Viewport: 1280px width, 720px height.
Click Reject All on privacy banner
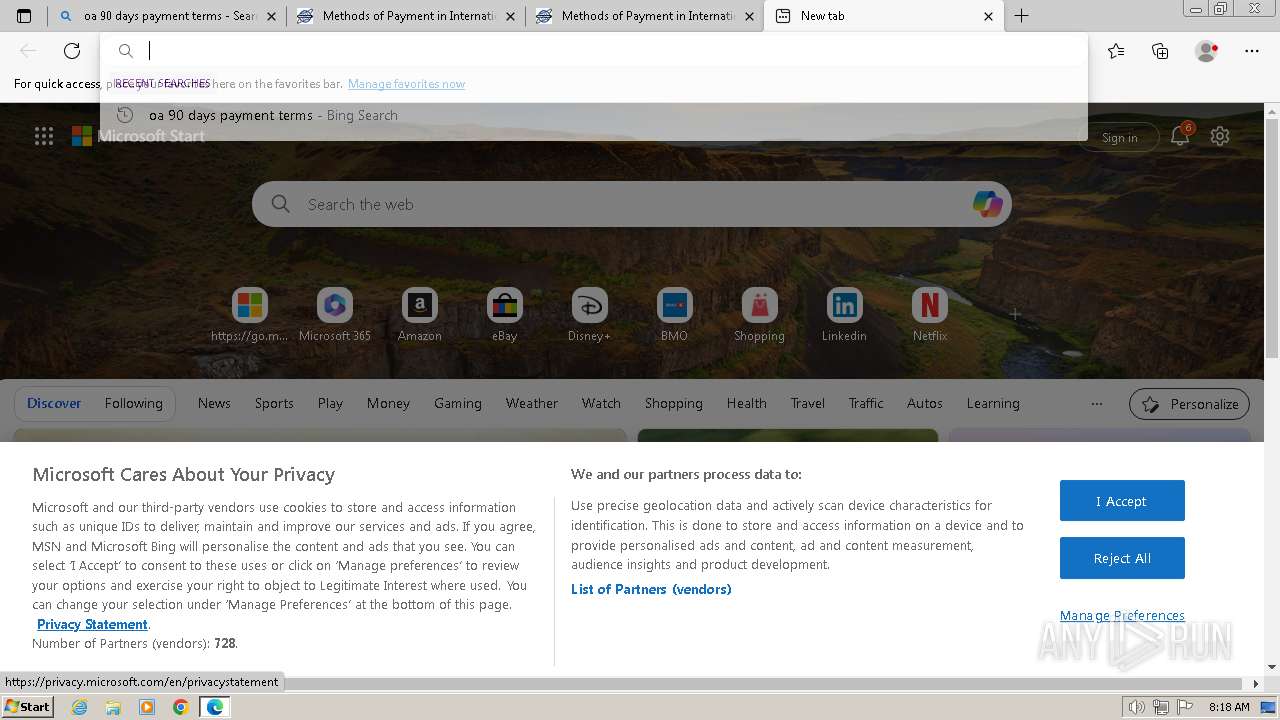click(1122, 558)
